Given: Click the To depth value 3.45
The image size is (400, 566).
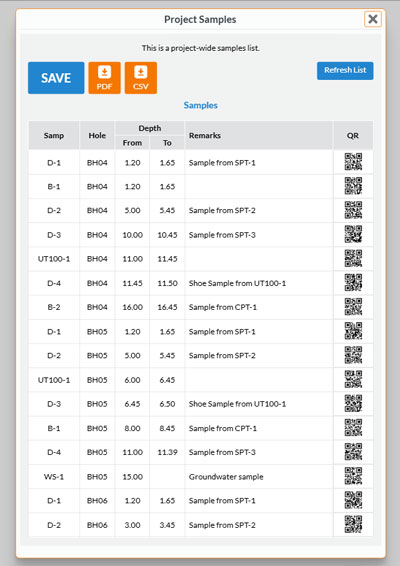Looking at the screenshot, I should (167, 525).
